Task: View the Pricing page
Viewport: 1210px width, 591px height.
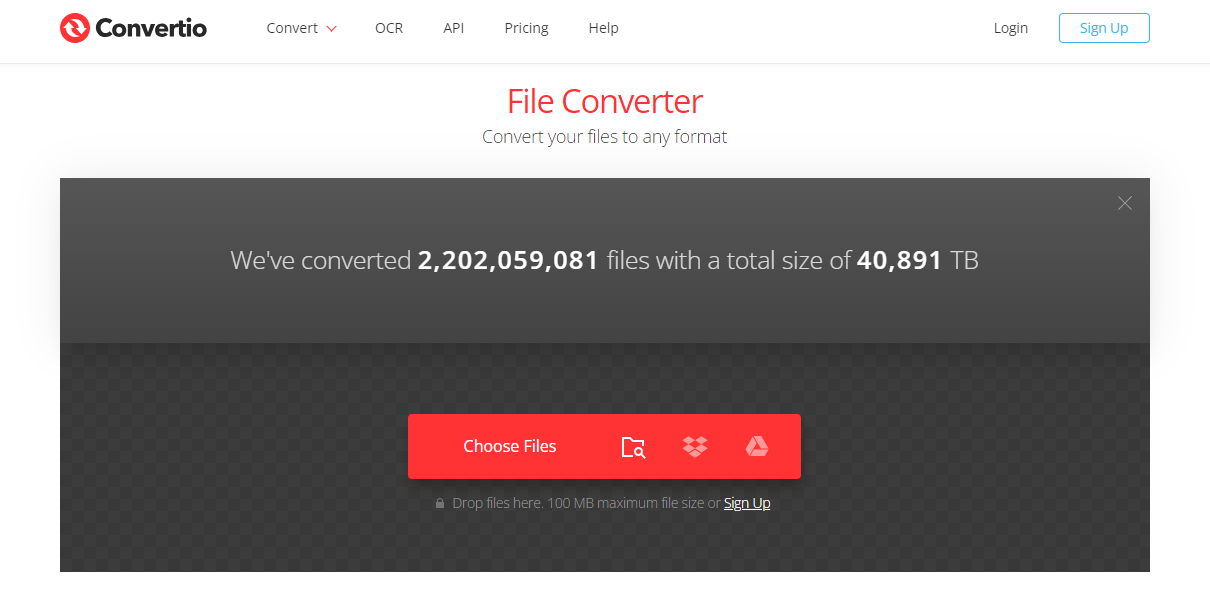Action: (526, 28)
